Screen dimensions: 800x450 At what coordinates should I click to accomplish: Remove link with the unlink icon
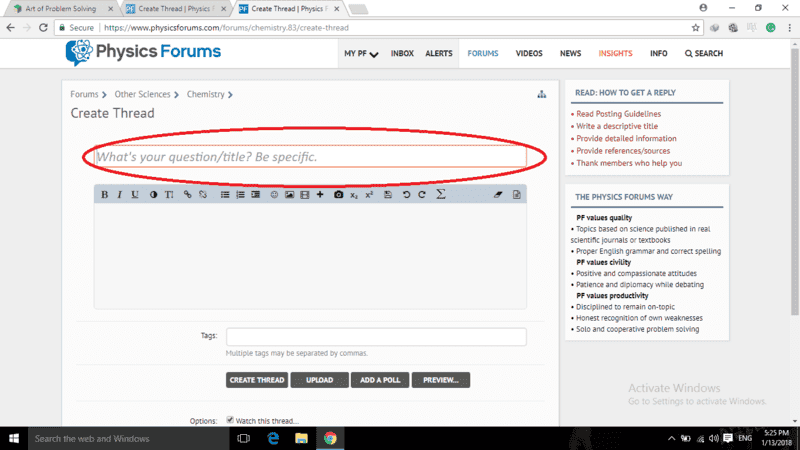coord(203,194)
